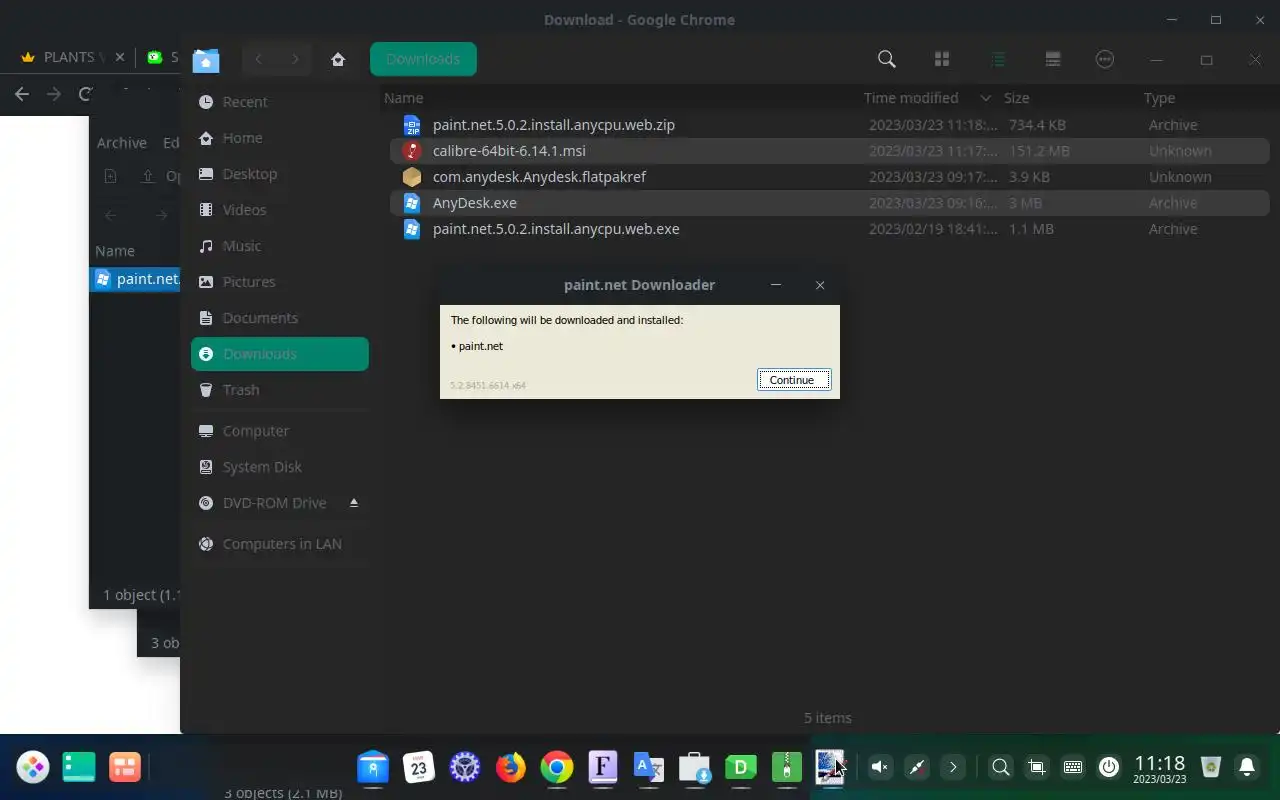Toggle the muted volume icon in tray

click(x=880, y=767)
